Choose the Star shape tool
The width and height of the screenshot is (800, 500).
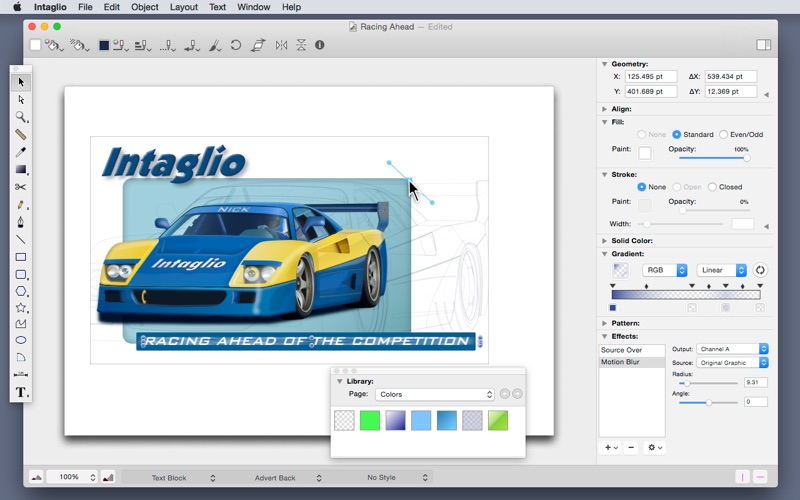[x=20, y=308]
